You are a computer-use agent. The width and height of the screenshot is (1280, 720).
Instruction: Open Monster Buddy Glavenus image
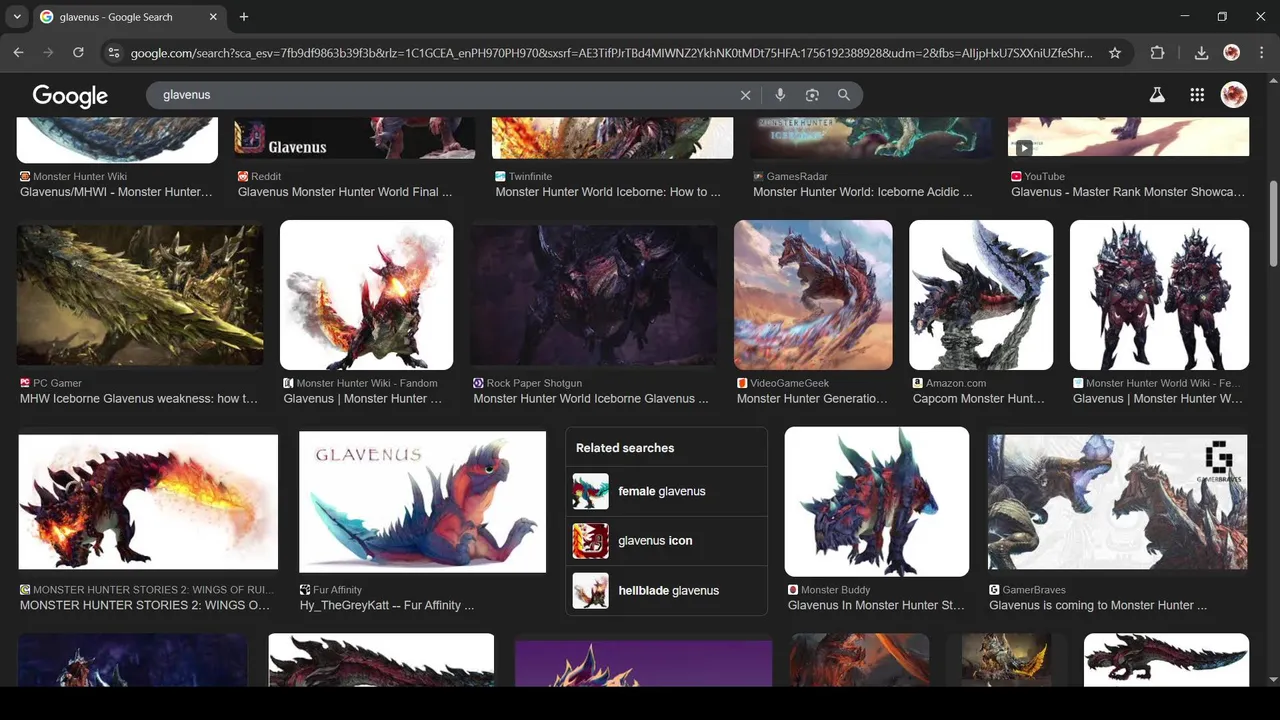pos(877,502)
